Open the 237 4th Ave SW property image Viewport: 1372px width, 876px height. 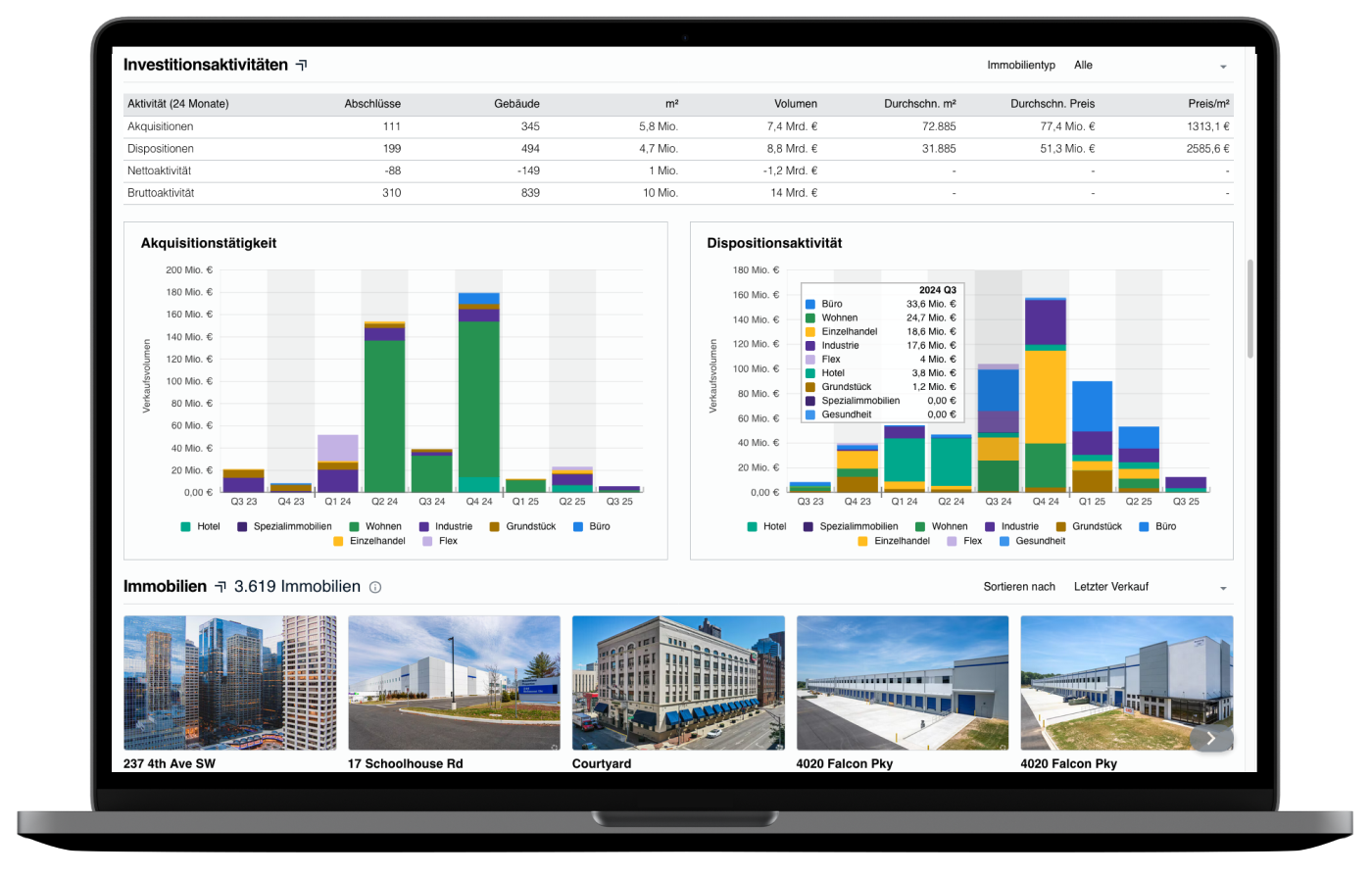point(229,683)
